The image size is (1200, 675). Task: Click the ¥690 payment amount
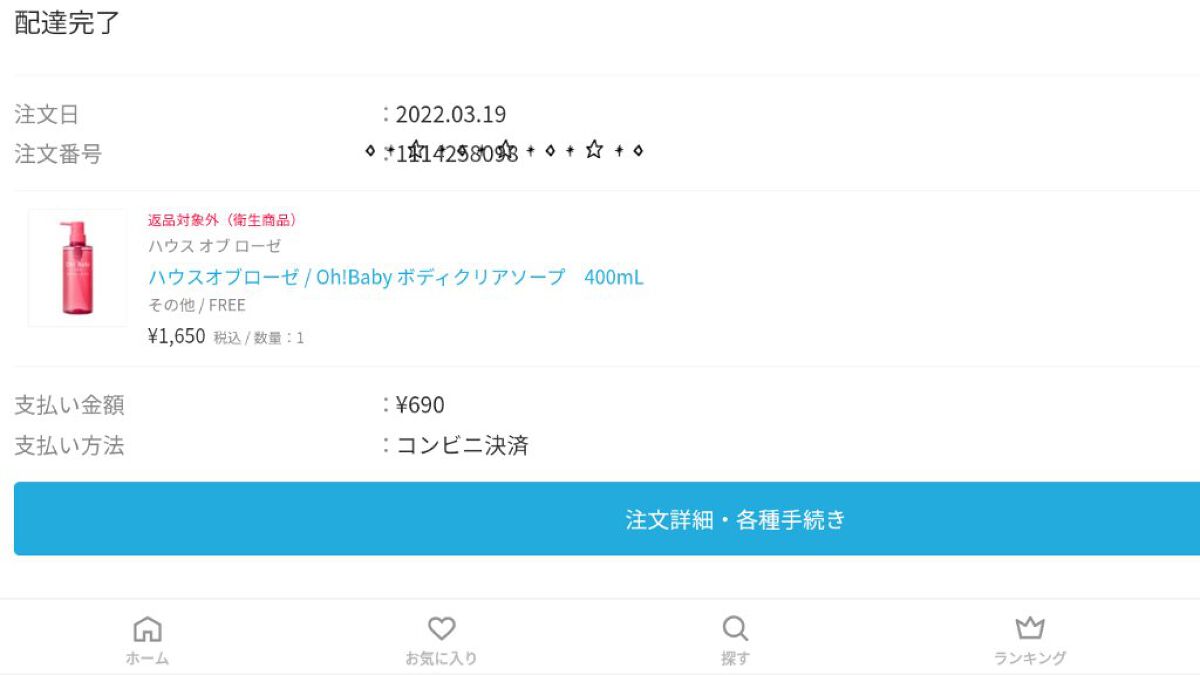(420, 405)
